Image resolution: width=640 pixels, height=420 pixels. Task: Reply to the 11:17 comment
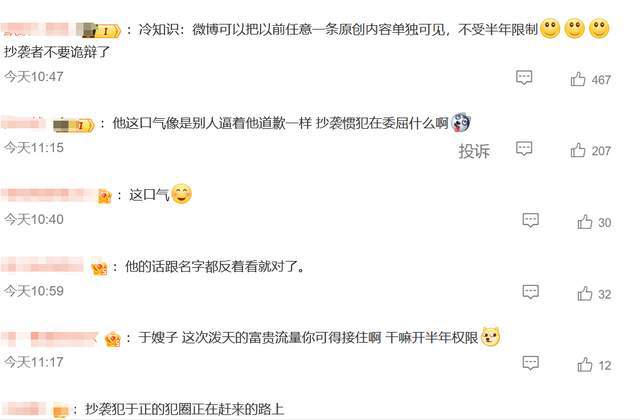[x=531, y=363]
